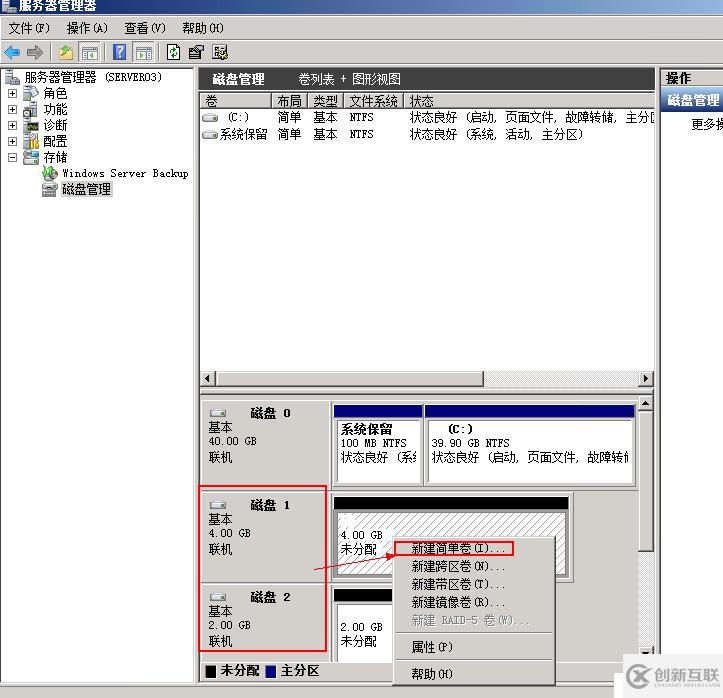Image resolution: width=723 pixels, height=698 pixels.
Task: Select the 2.00 GB 未分配 space on 磁盘 2
Action: click(363, 625)
